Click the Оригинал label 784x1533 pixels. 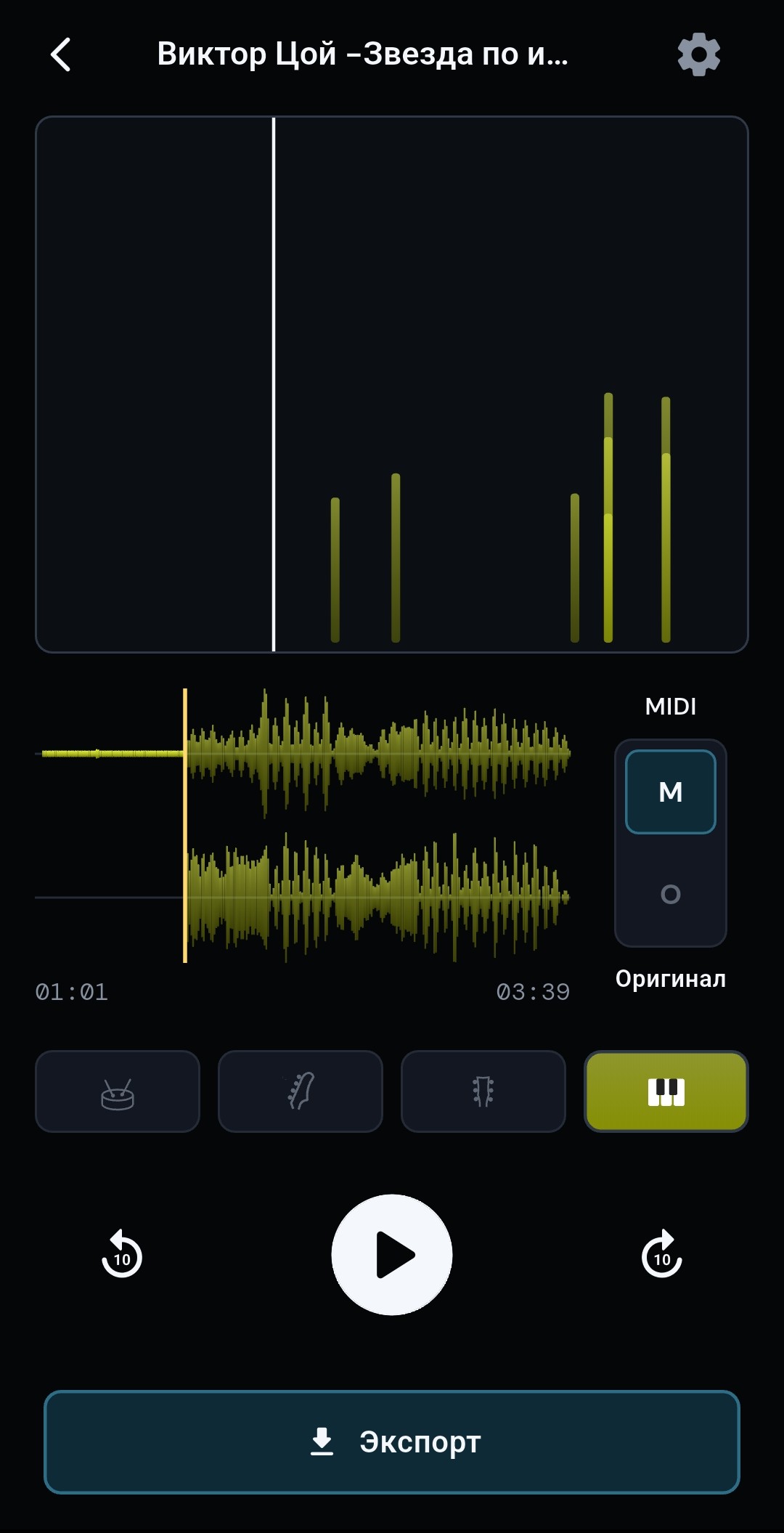pos(671,979)
